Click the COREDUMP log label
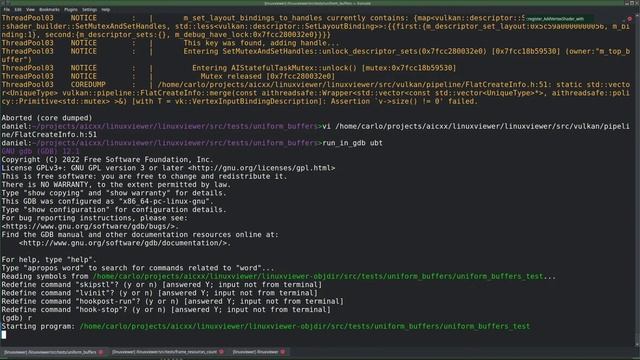 (88, 84)
